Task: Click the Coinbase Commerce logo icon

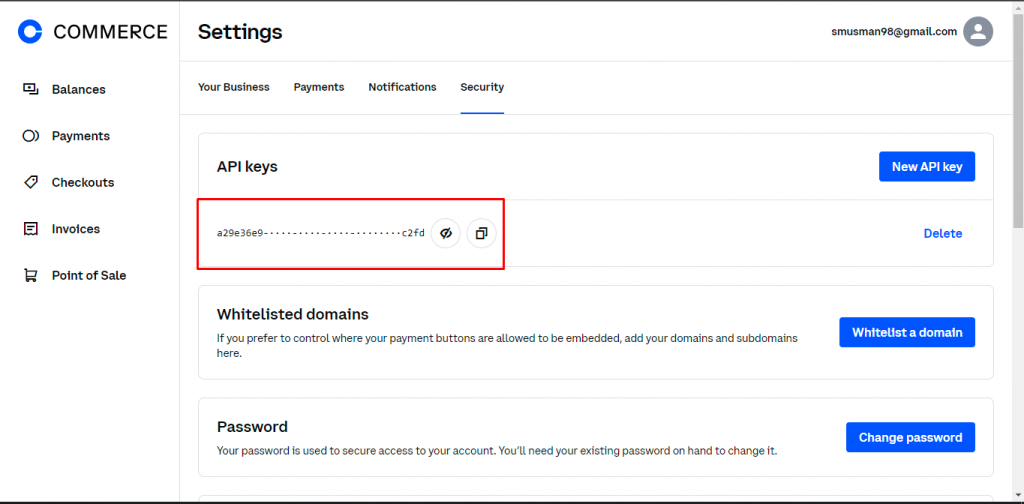Action: tap(31, 32)
